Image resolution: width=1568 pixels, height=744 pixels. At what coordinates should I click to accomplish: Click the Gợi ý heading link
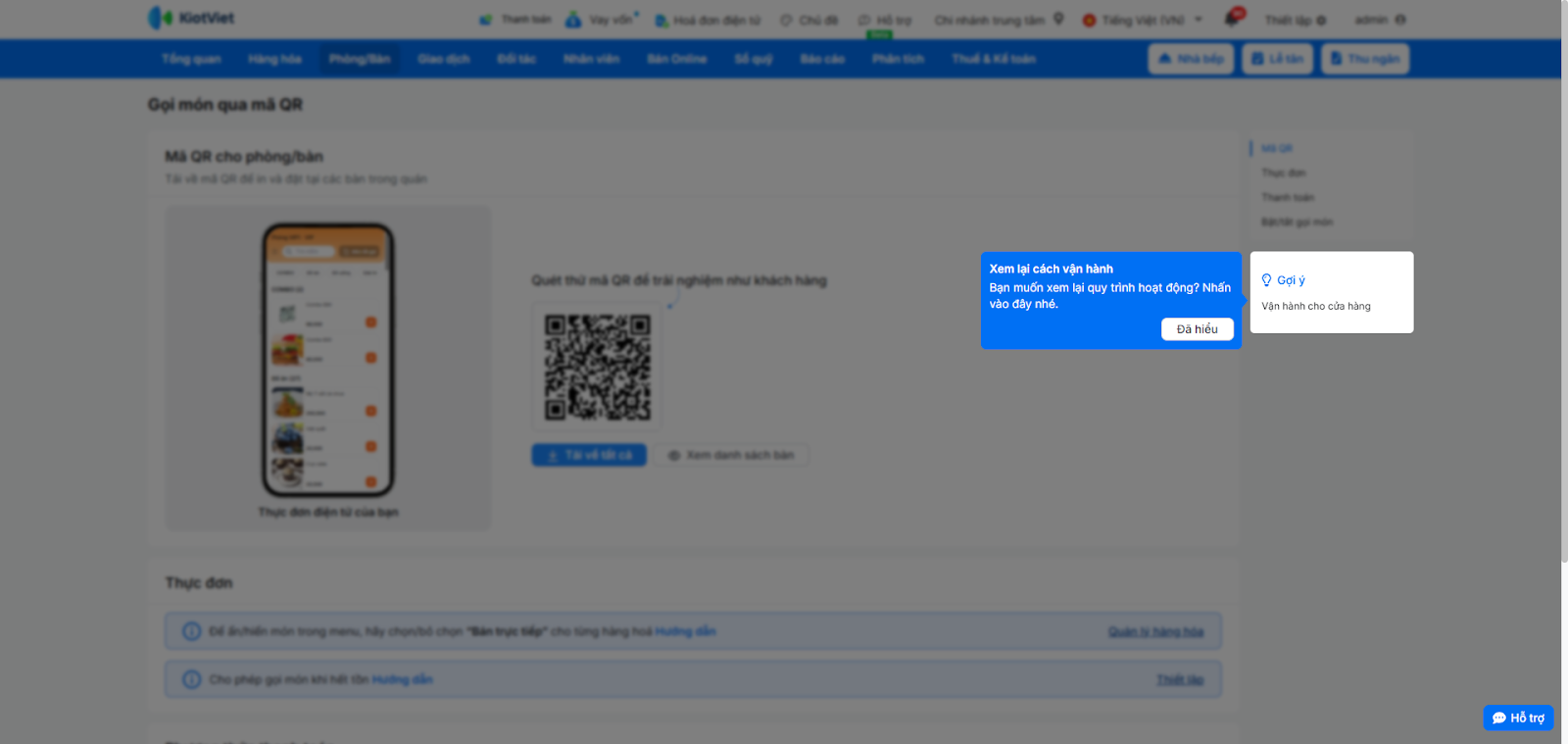(1291, 280)
